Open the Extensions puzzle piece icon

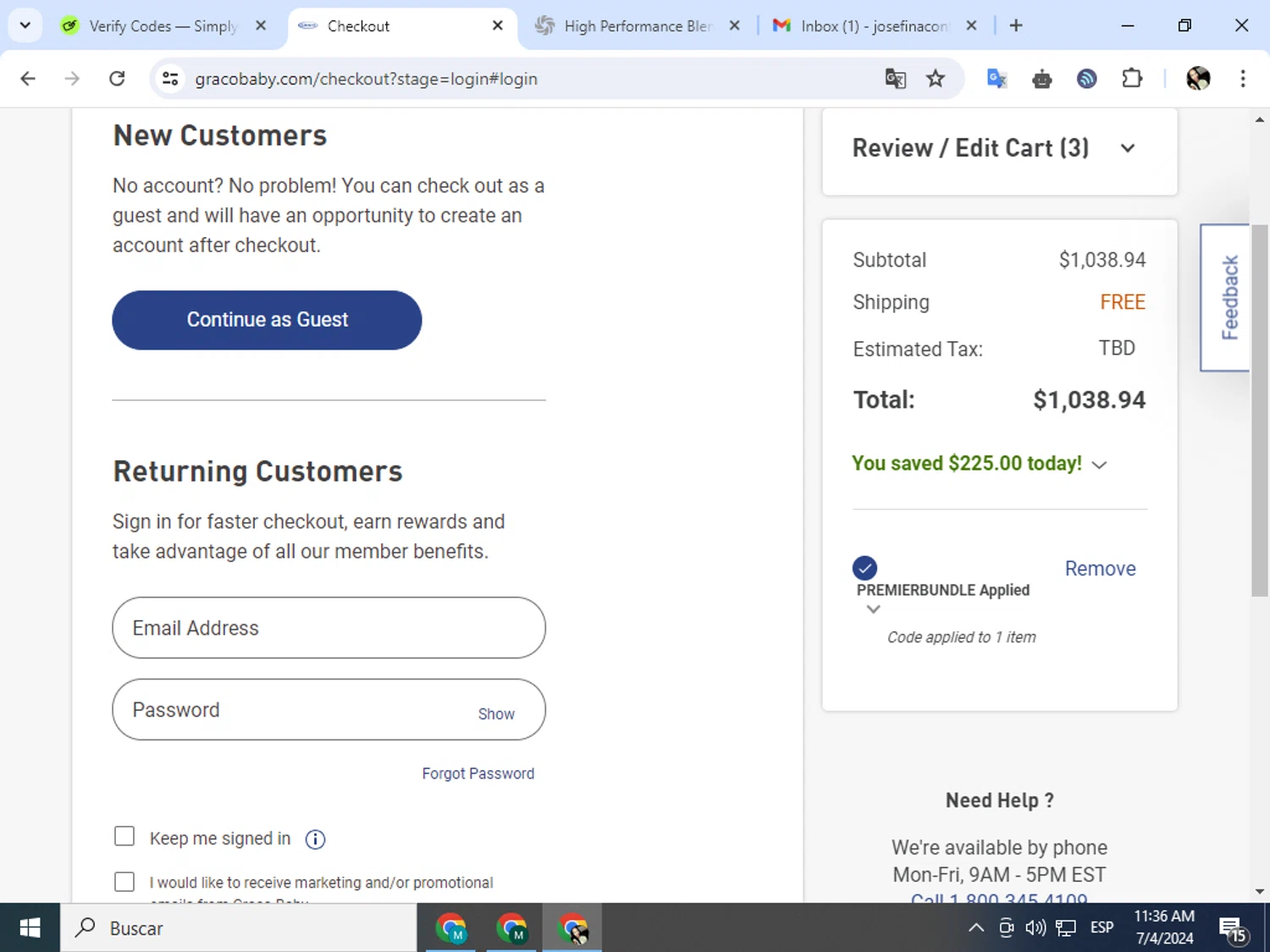point(1132,79)
